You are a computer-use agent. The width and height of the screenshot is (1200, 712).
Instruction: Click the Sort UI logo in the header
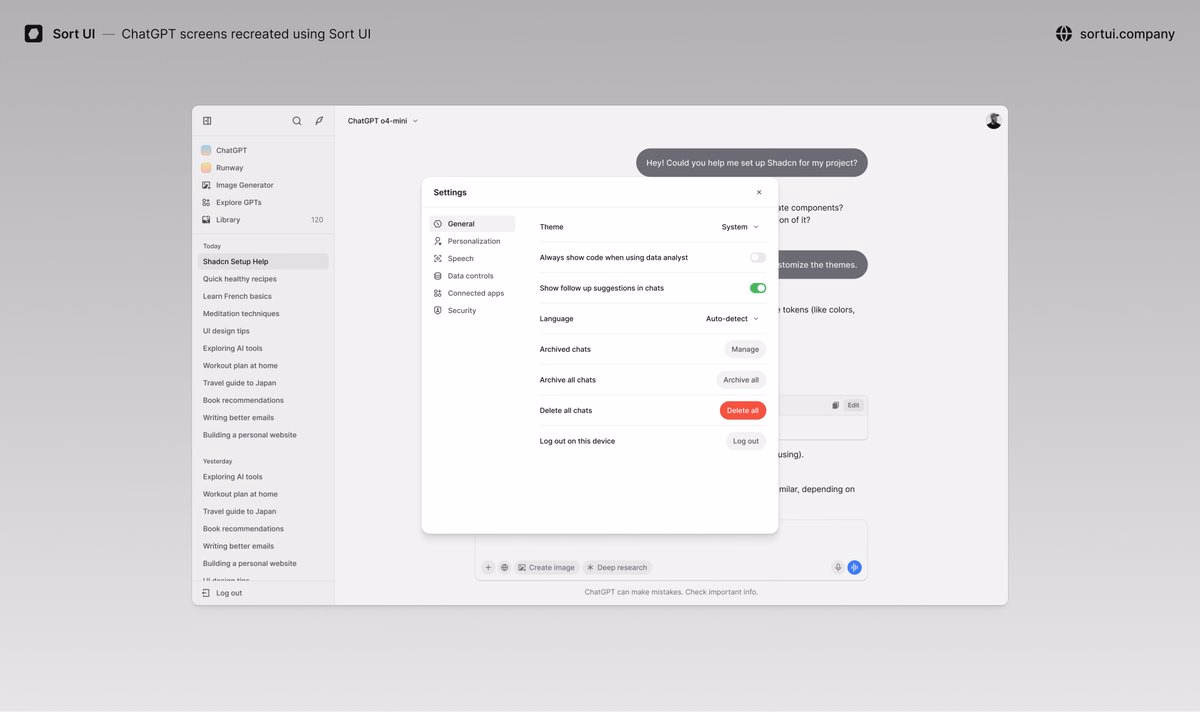coord(34,34)
